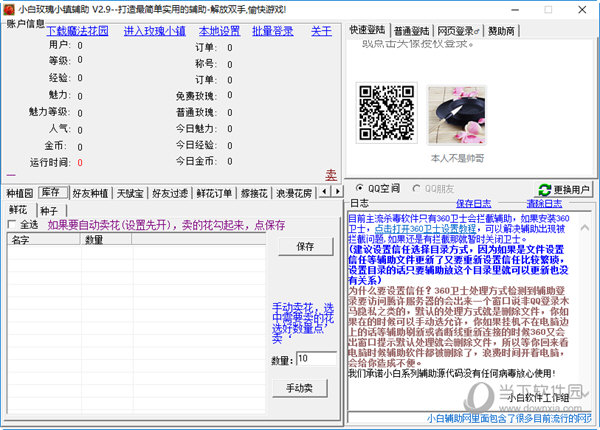Click the QR code image
The height and width of the screenshot is (430, 600).
point(386,113)
